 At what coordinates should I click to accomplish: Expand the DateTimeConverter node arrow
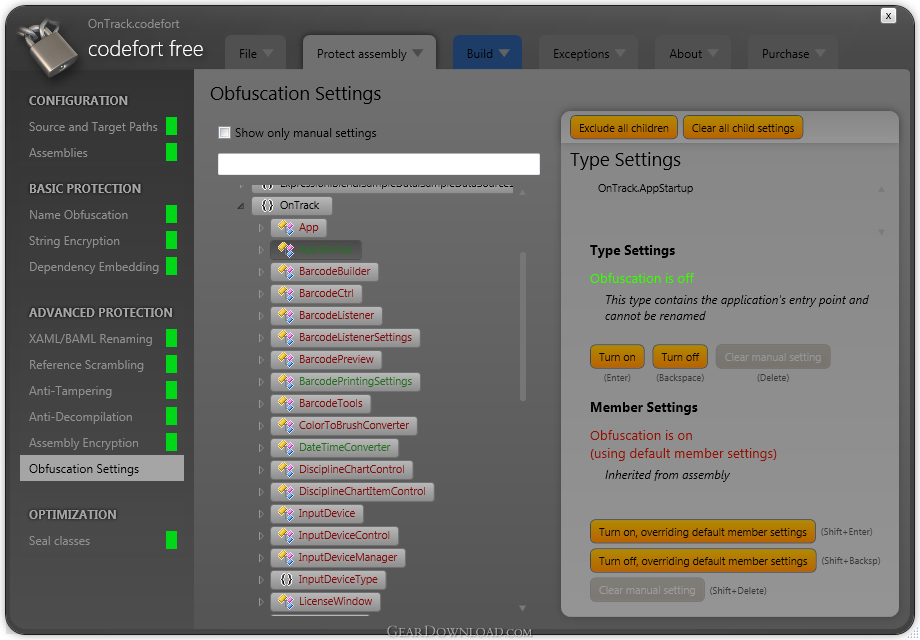[x=261, y=448]
